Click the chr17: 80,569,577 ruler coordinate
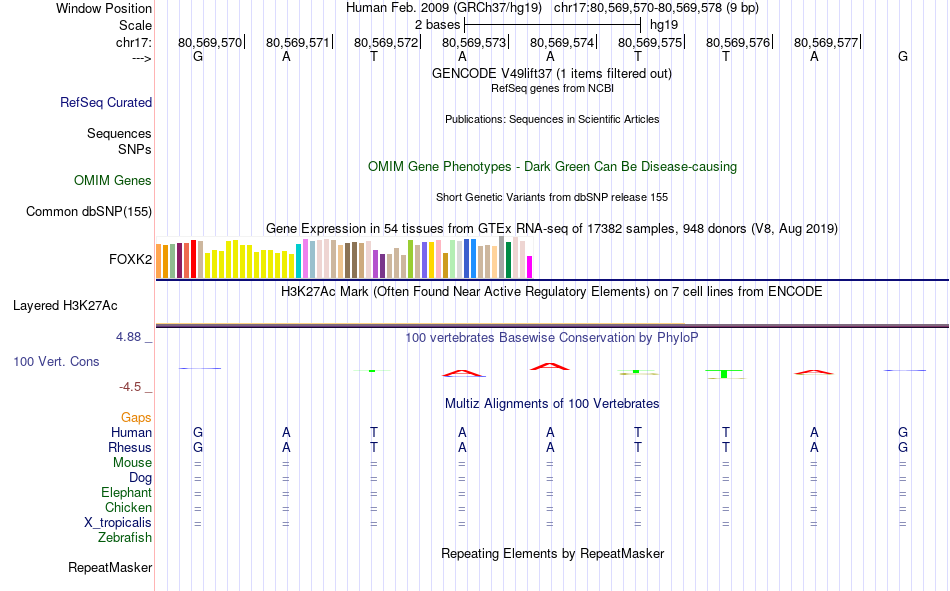This screenshot has width=950, height=591. tap(826, 42)
